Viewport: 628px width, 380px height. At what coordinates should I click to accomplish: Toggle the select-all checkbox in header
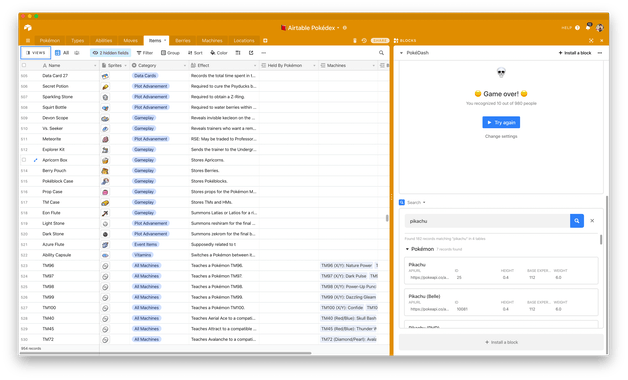pyautogui.click(x=24, y=65)
